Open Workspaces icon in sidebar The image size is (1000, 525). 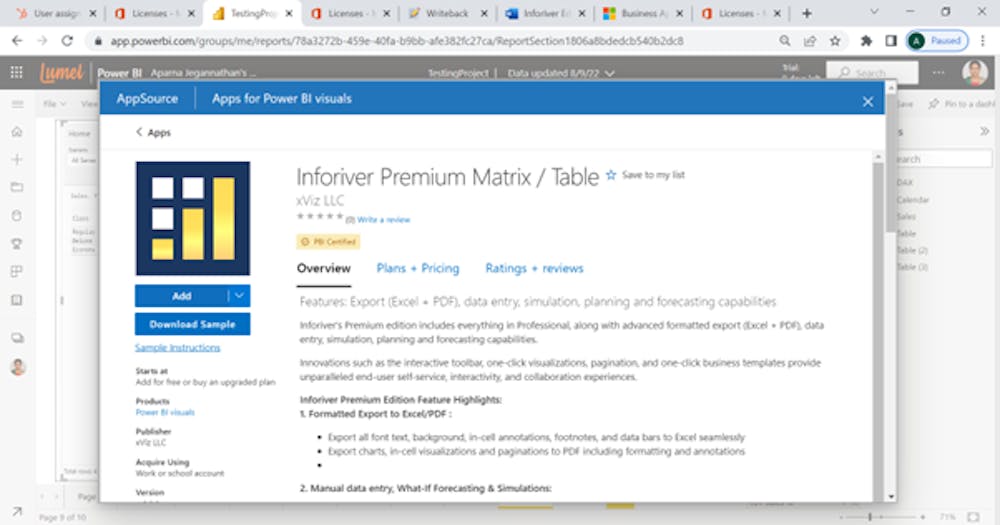click(17, 338)
